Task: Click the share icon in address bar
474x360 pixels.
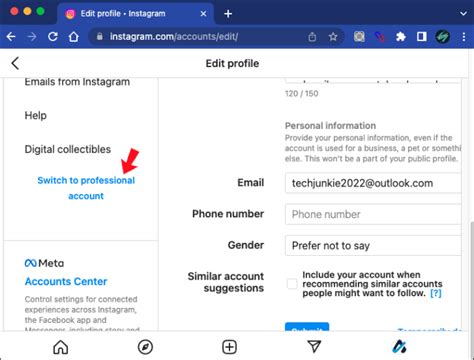Action: click(x=312, y=36)
